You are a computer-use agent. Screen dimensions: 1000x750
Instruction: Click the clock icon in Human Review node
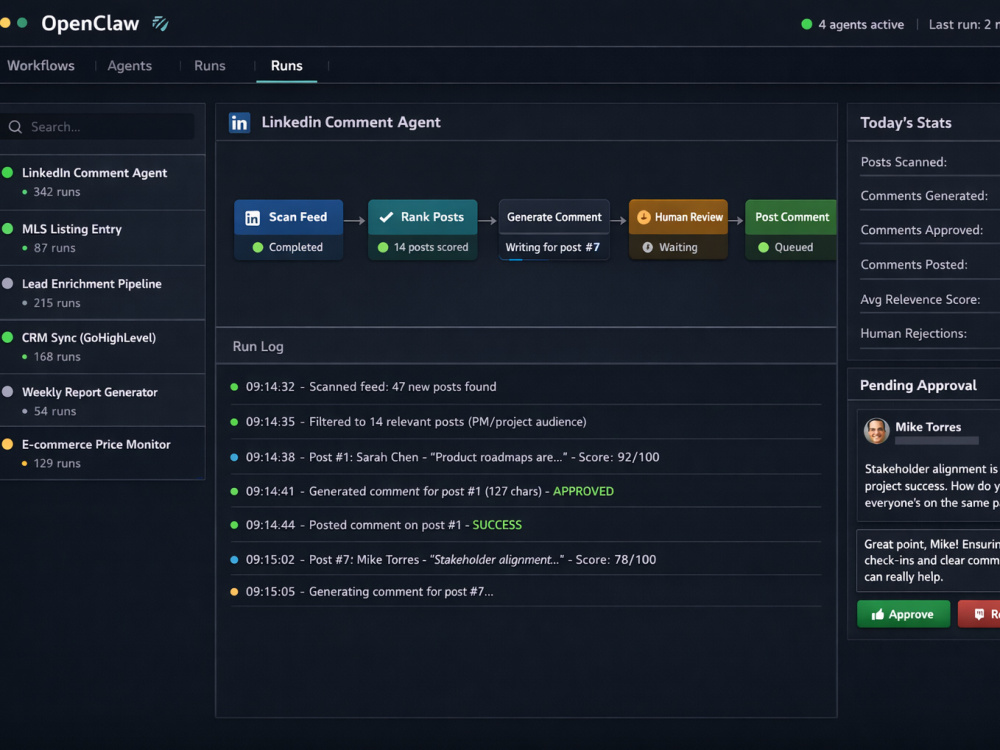643,217
